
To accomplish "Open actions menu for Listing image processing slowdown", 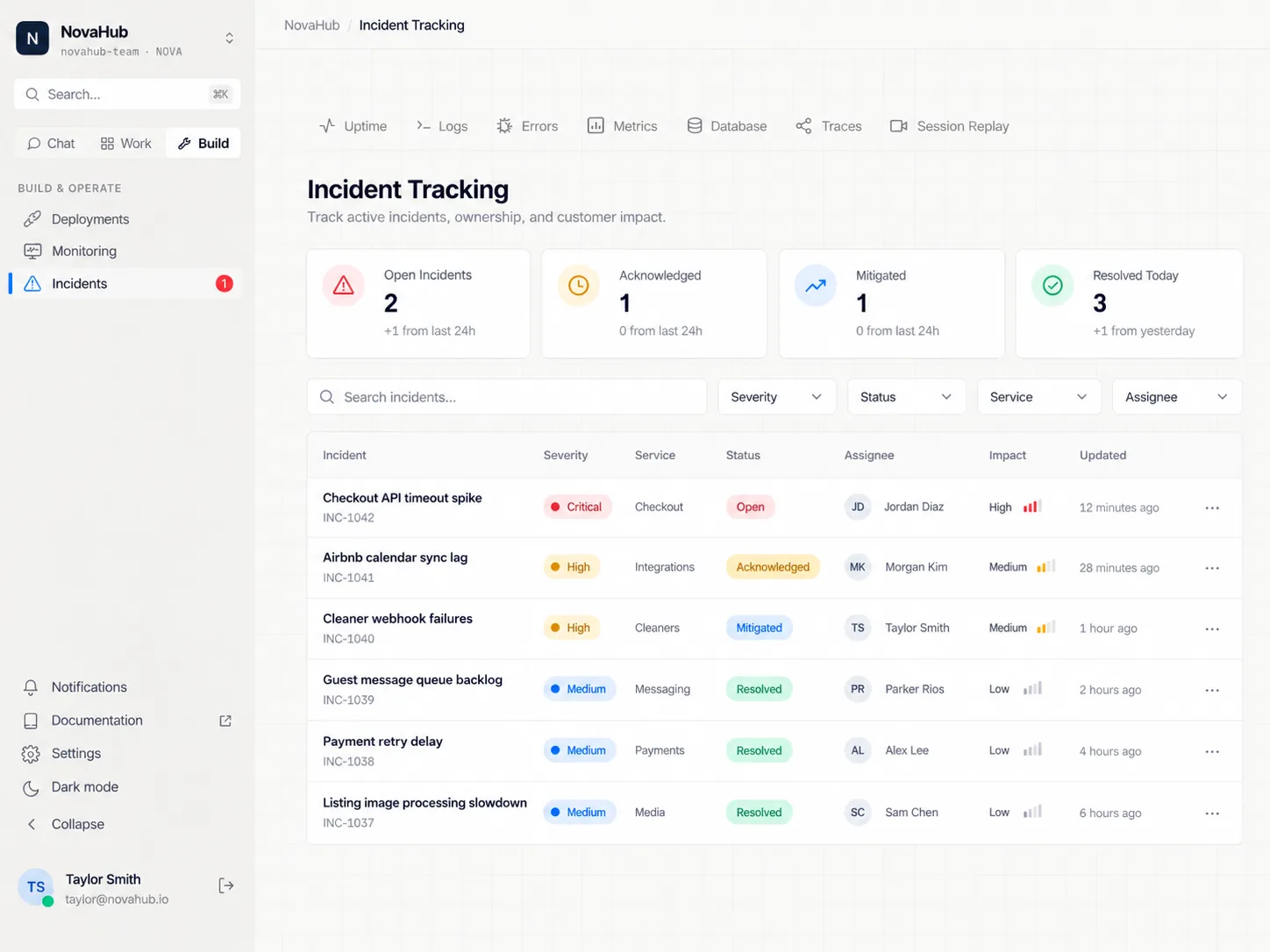I will click(x=1212, y=813).
